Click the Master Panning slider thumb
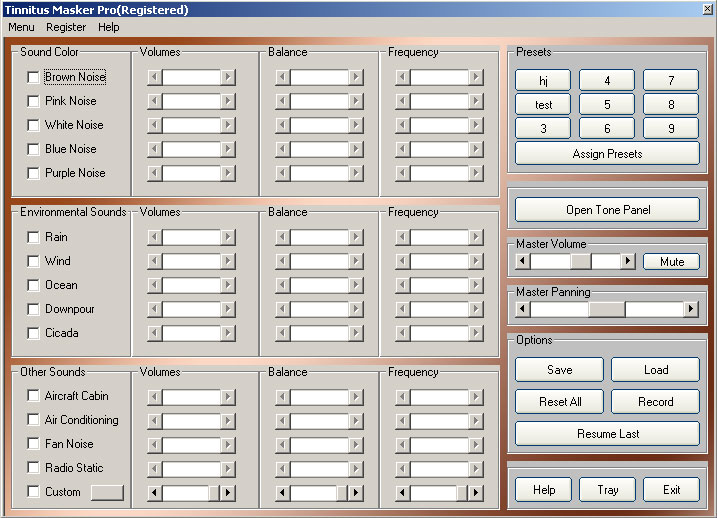This screenshot has height=518, width=717. pos(607,310)
